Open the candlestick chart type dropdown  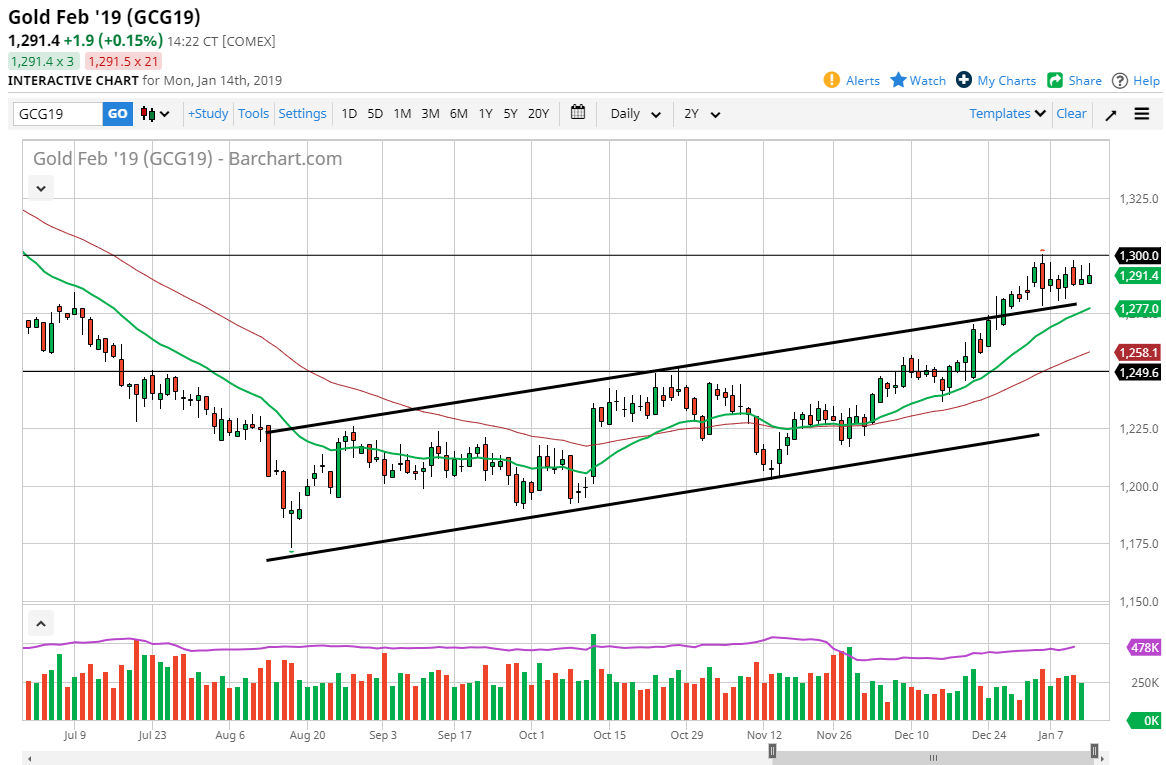coord(155,114)
